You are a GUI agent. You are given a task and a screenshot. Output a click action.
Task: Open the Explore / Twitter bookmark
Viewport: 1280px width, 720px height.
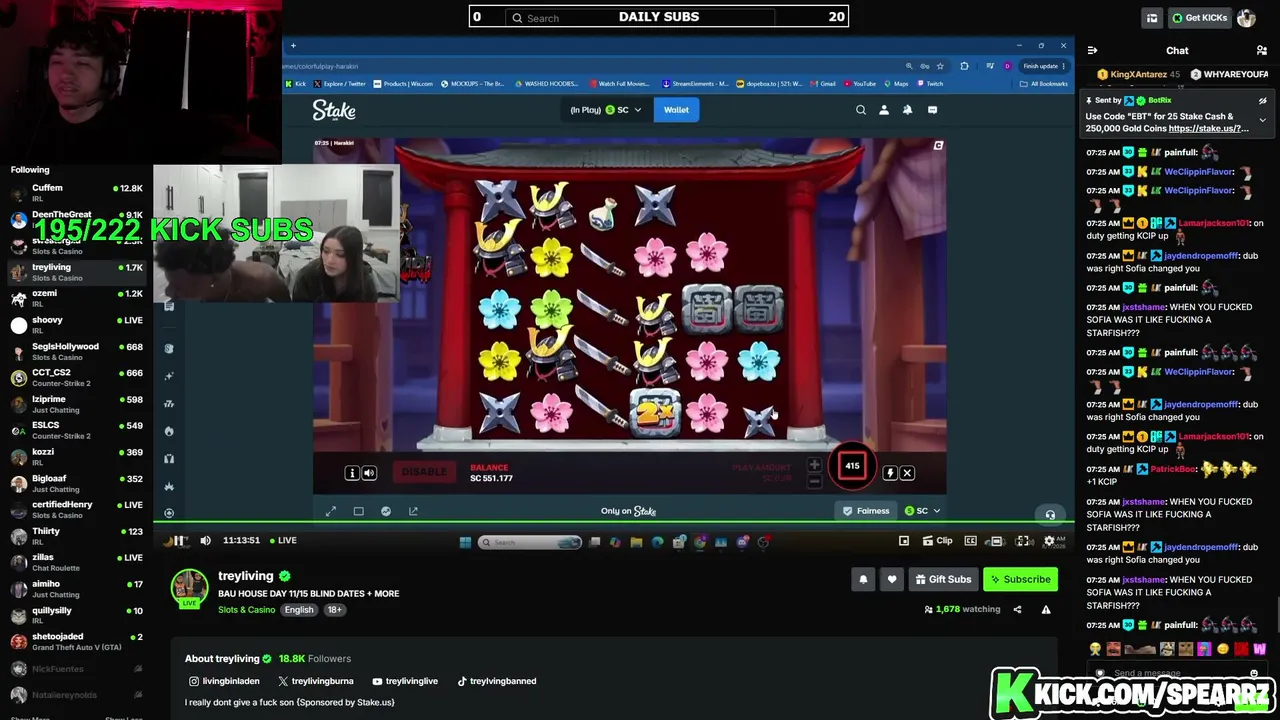340,84
